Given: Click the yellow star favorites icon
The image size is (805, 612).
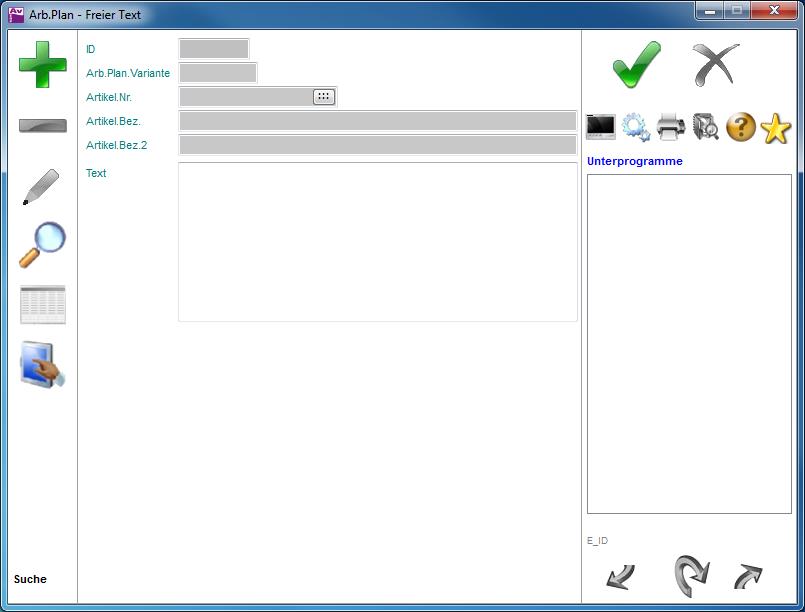Looking at the screenshot, I should (x=775, y=128).
